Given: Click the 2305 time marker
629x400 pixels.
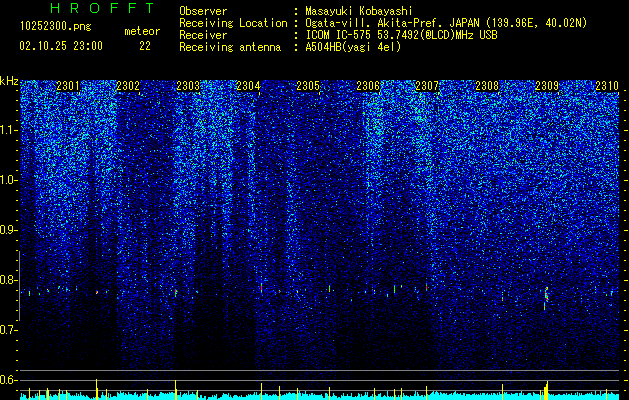Looking at the screenshot, I should [x=308, y=86].
